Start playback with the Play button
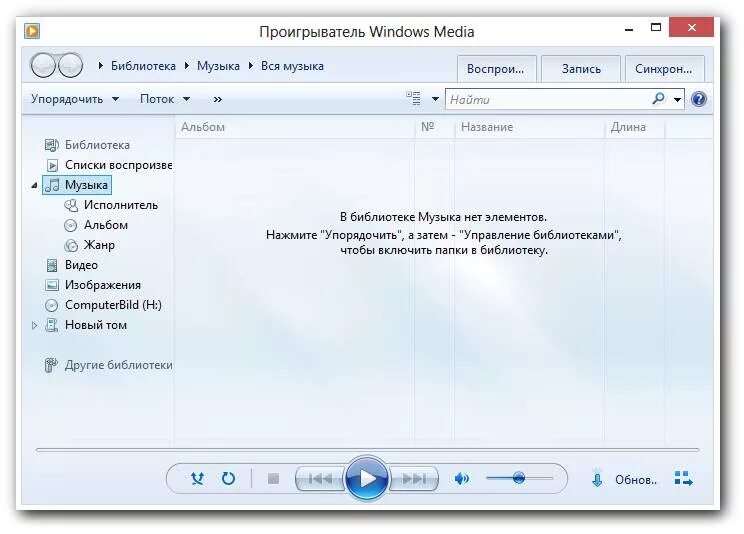 (366, 478)
